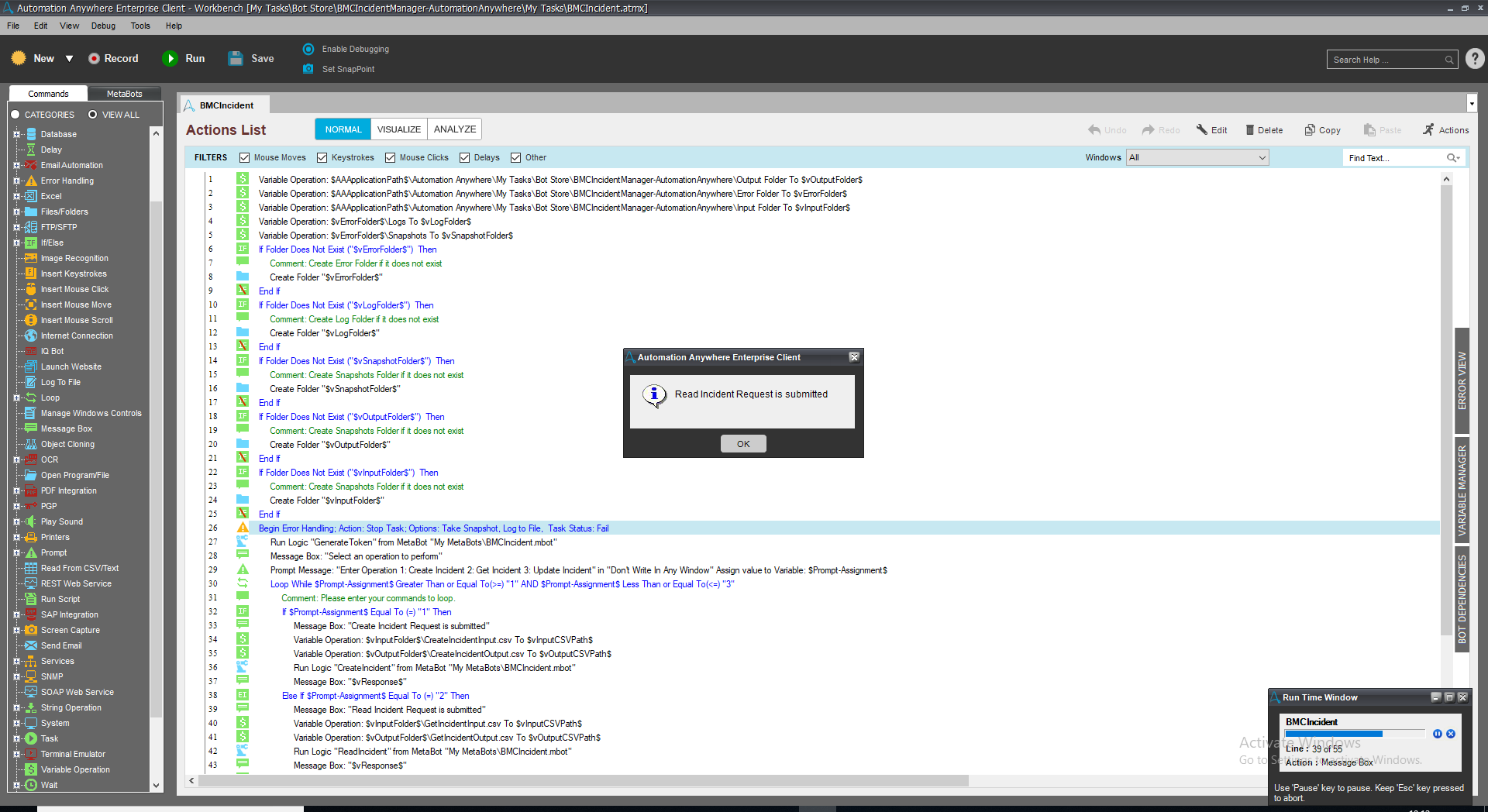Viewport: 1488px width, 812px height.
Task: Switch to the ANALYZE view tab
Action: [455, 129]
